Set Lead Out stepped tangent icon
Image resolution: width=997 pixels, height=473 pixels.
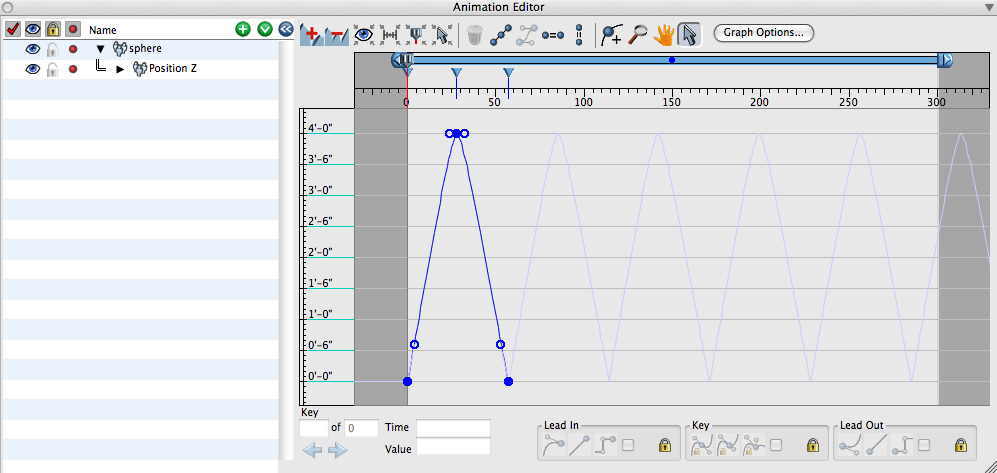pyautogui.click(x=900, y=445)
